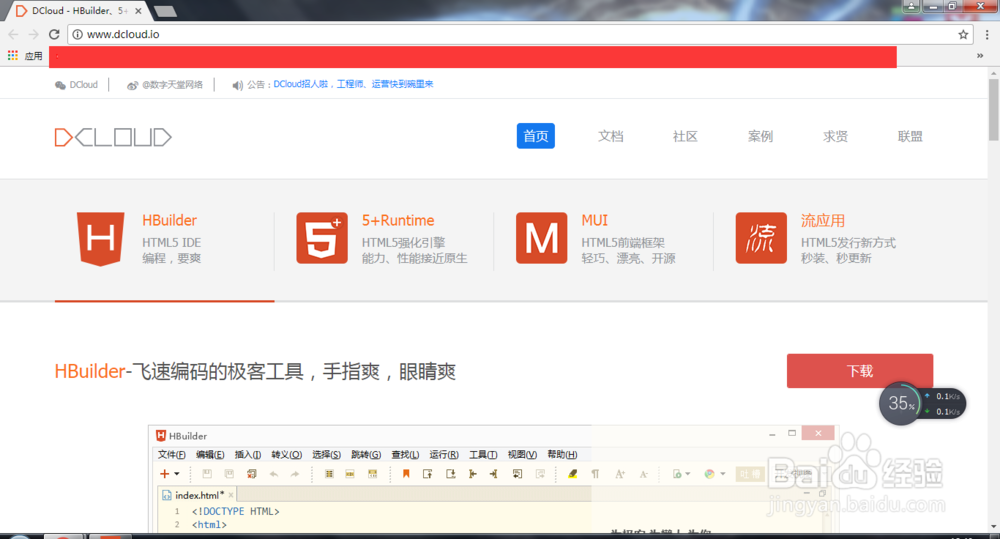Screen dimensions: 1000x539
Task: Open the 联盟 navigation tab
Action: [x=910, y=136]
